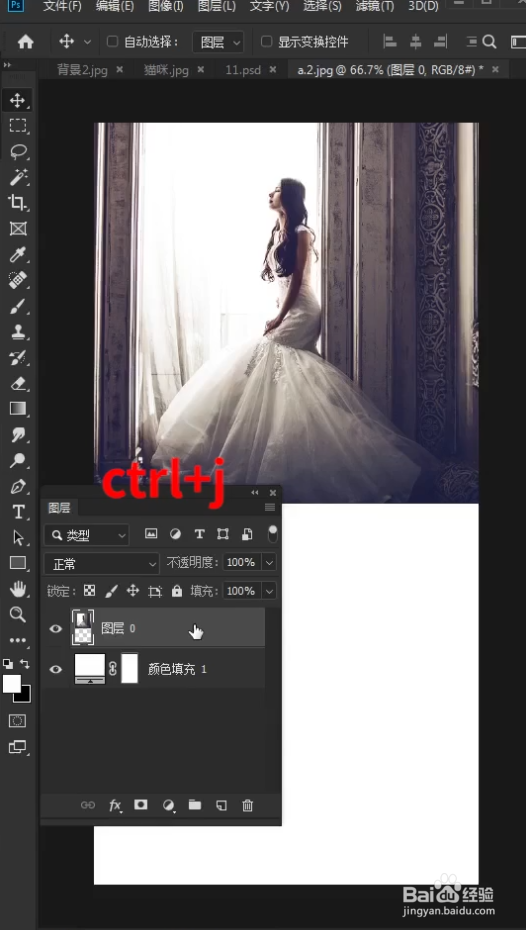
Task: Select the Horizontal Type tool
Action: [x=17, y=512]
